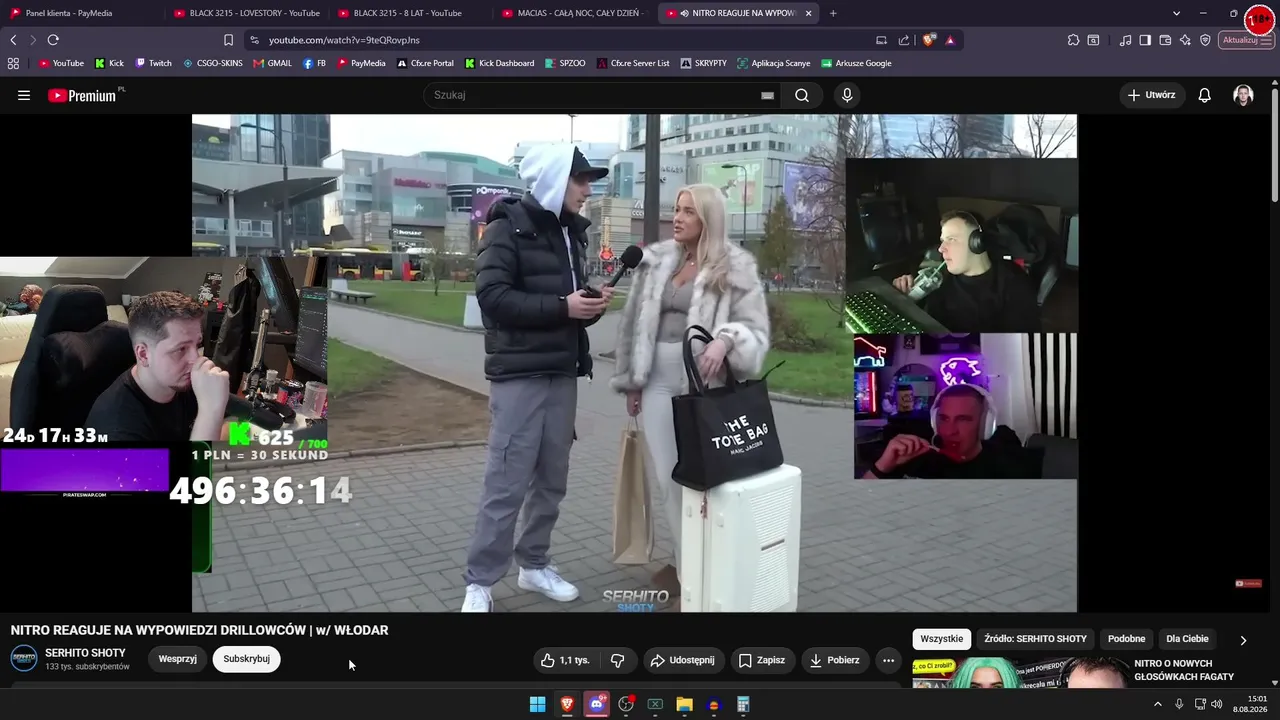
Task: Select the Podobne filter chip
Action: (1127, 639)
